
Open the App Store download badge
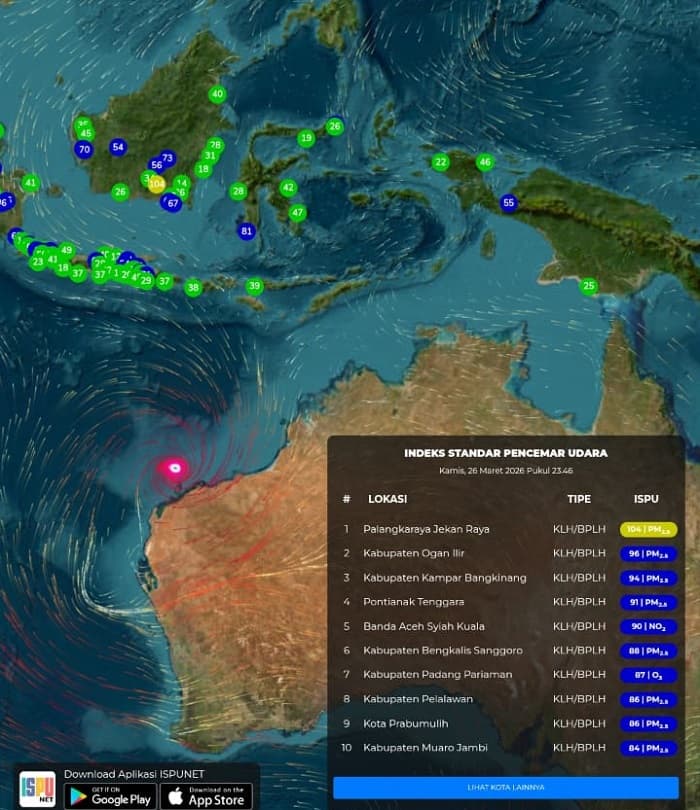pos(206,796)
